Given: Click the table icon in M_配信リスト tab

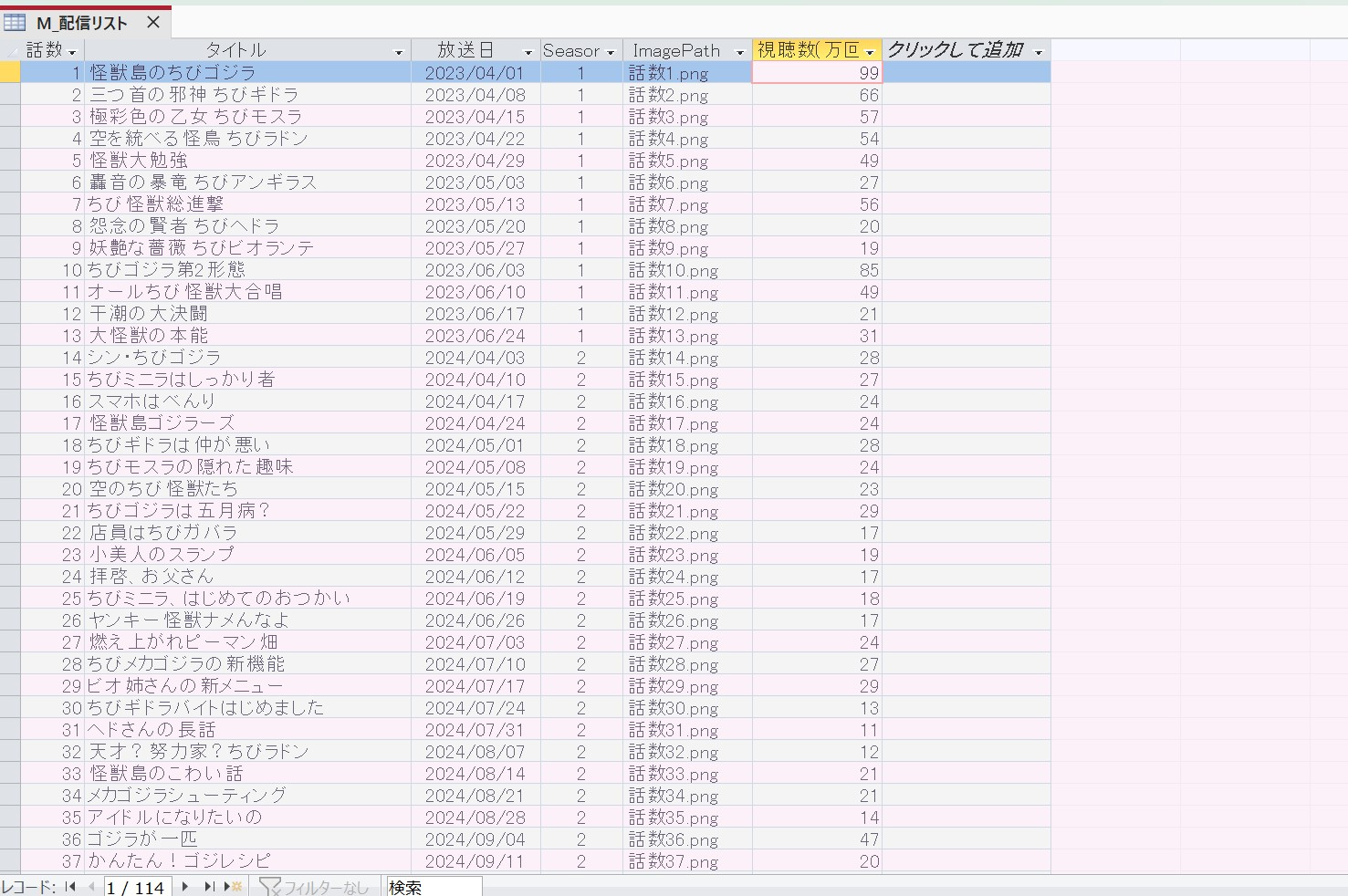Looking at the screenshot, I should (15, 22).
